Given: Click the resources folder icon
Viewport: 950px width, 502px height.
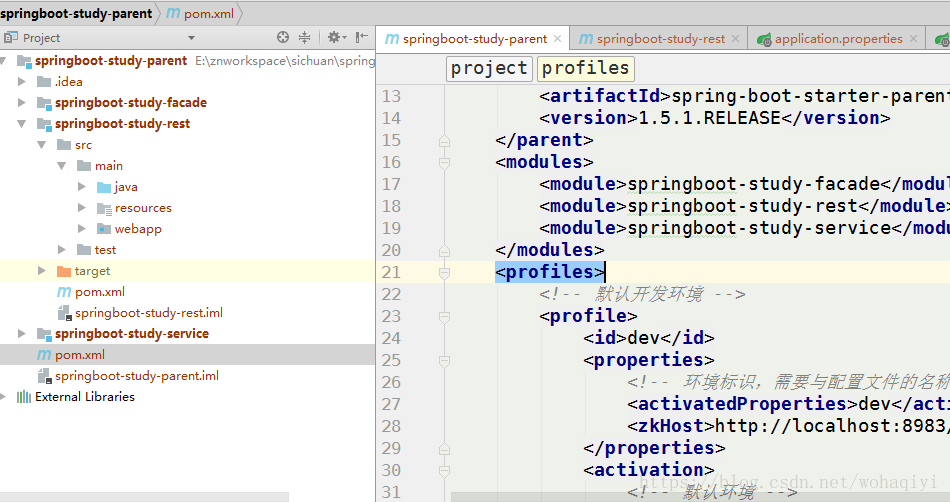Looking at the screenshot, I should pos(104,208).
